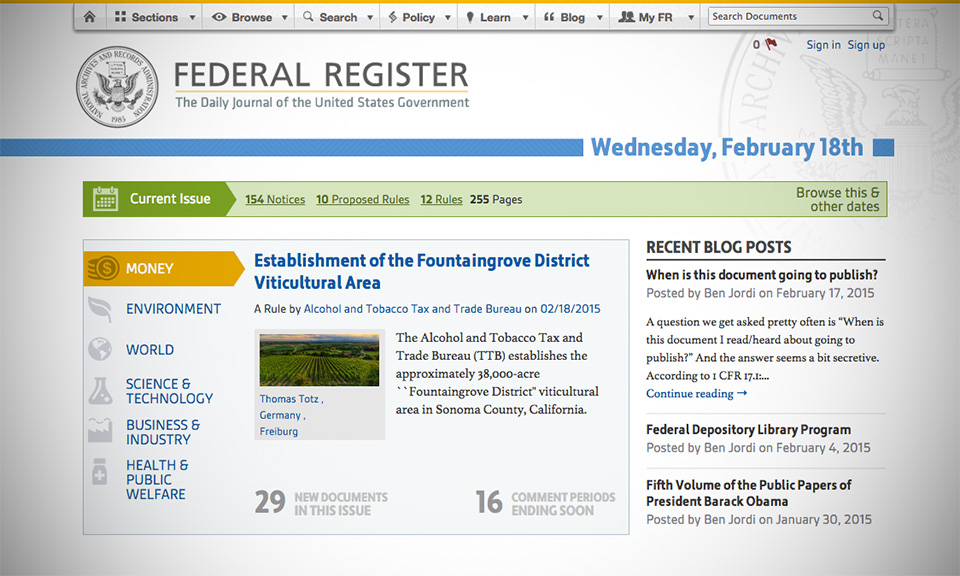Expand the Browse menu dropdown arrow
960x576 pixels.
[285, 18]
